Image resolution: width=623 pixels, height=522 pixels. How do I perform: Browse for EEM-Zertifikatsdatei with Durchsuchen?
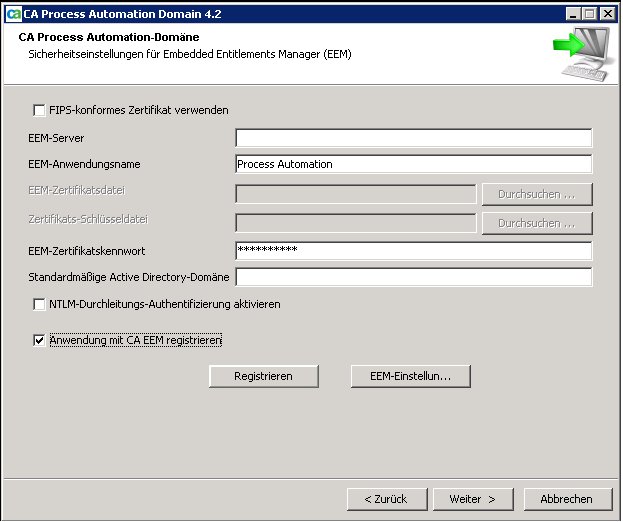[537, 194]
